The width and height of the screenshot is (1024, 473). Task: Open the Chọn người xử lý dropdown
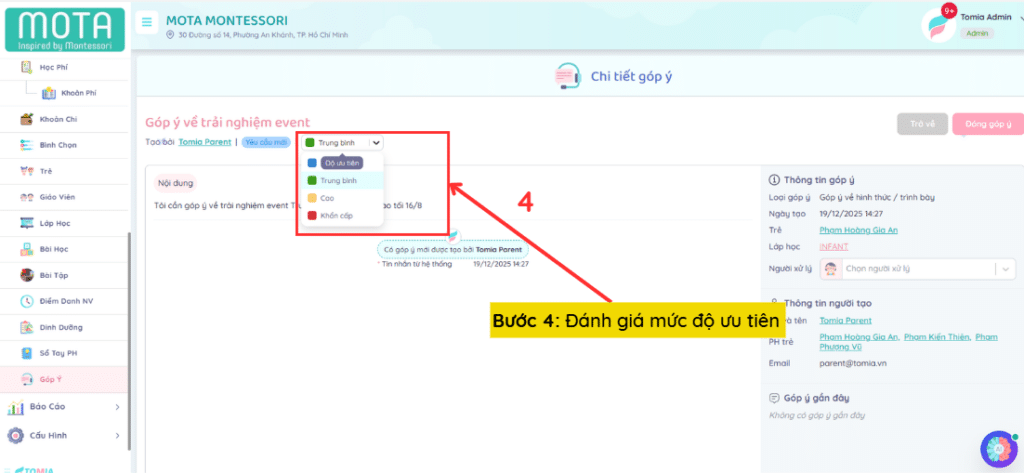pyautogui.click(x=918, y=269)
